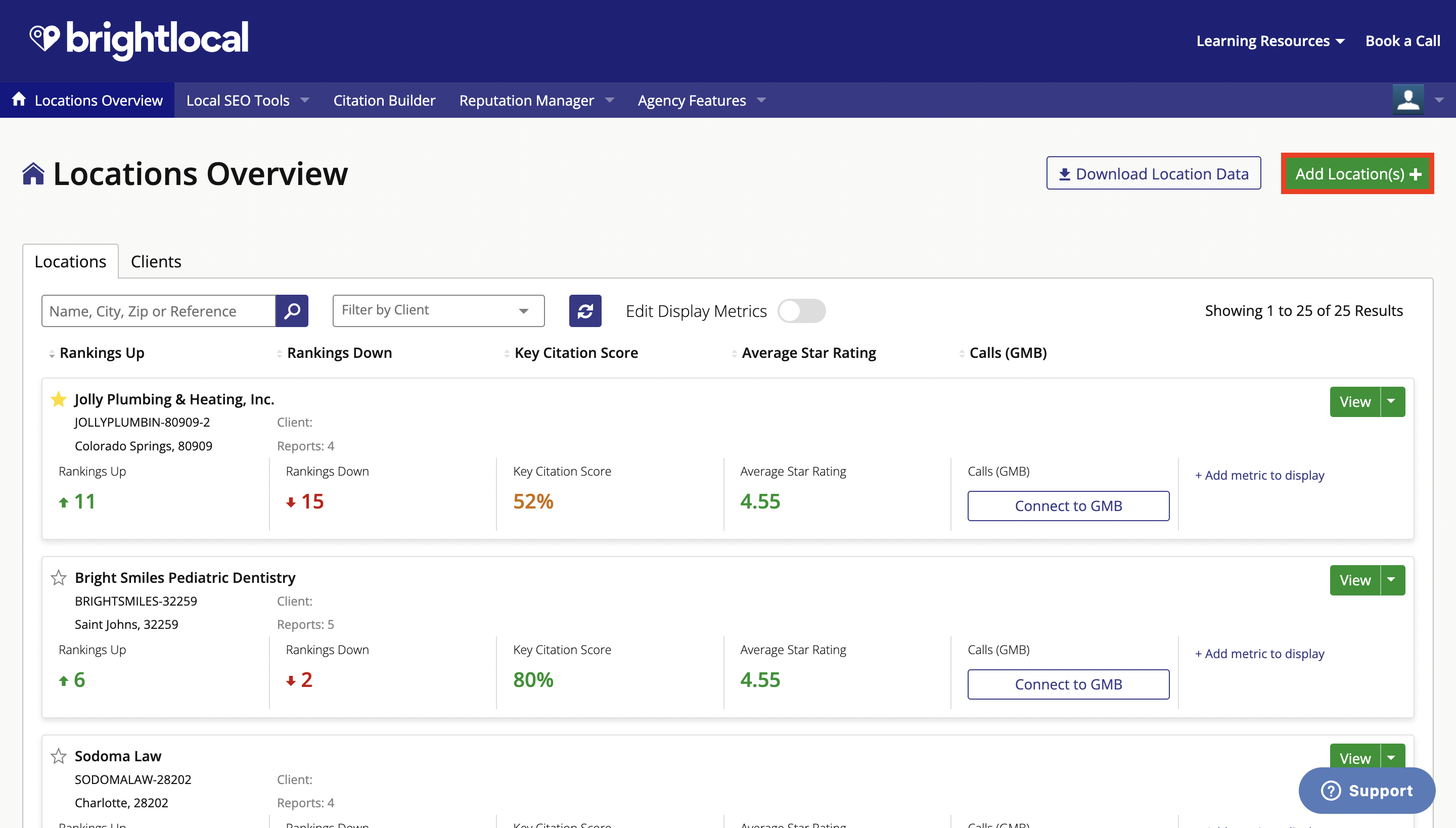Viewport: 1456px width, 828px height.
Task: Open Citation Builder nav item
Action: click(x=384, y=101)
